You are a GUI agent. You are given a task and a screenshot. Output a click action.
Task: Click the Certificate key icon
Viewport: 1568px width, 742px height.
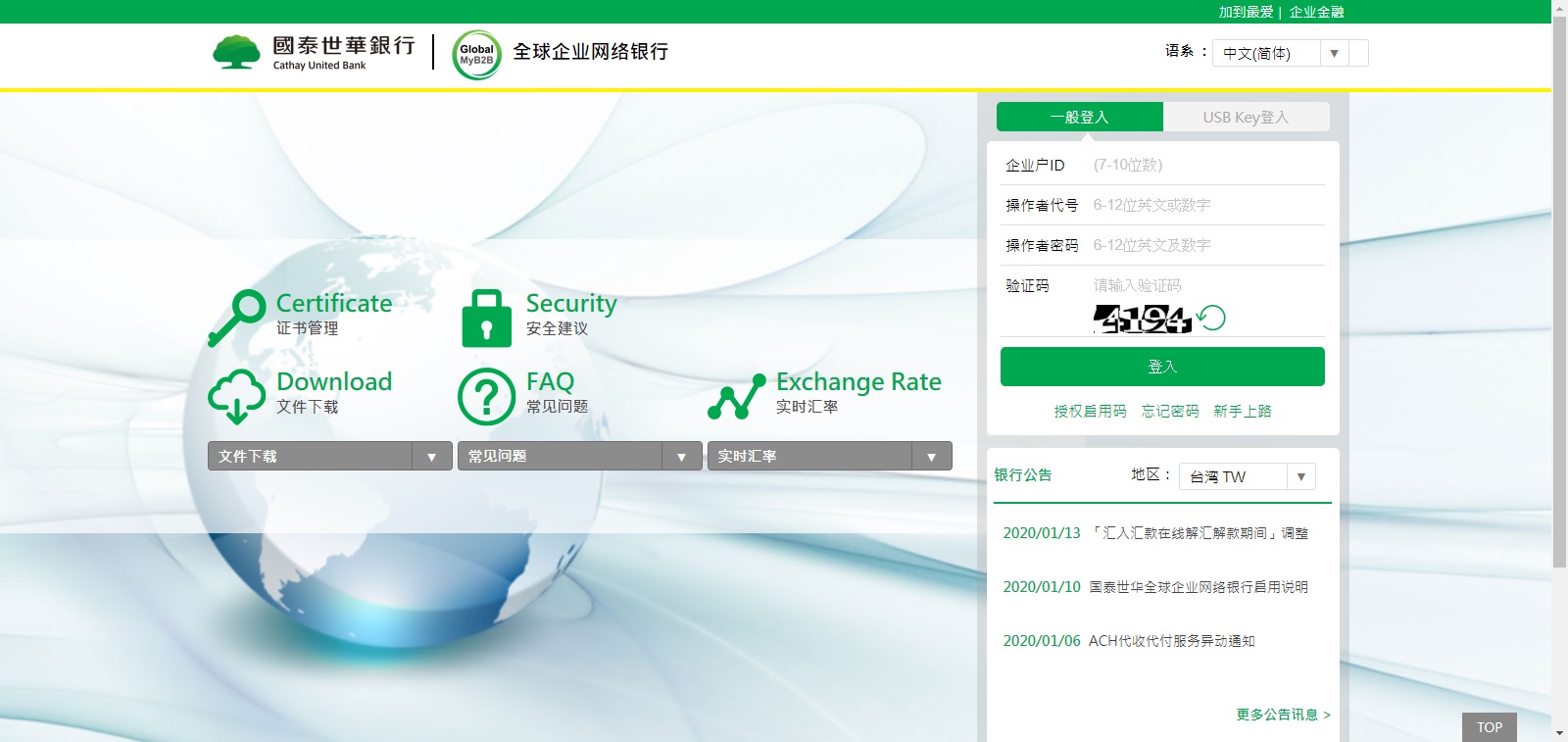[237, 318]
